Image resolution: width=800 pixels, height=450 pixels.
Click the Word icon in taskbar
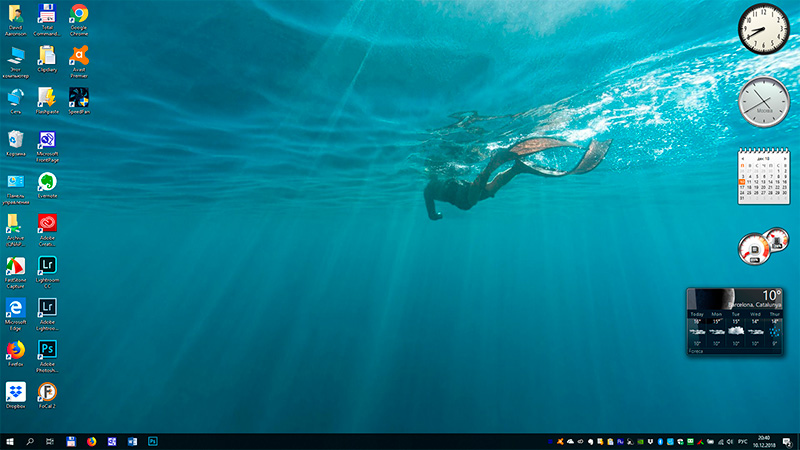click(132, 440)
